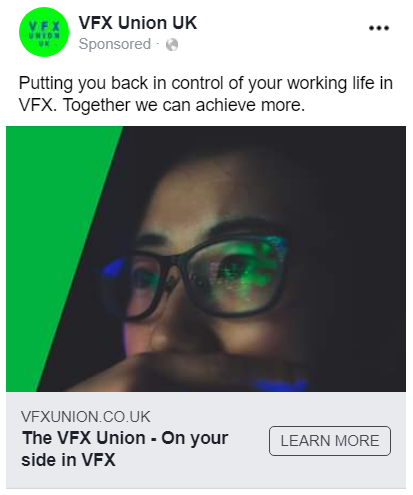Click the sentence Together we can achieve more

(184, 105)
